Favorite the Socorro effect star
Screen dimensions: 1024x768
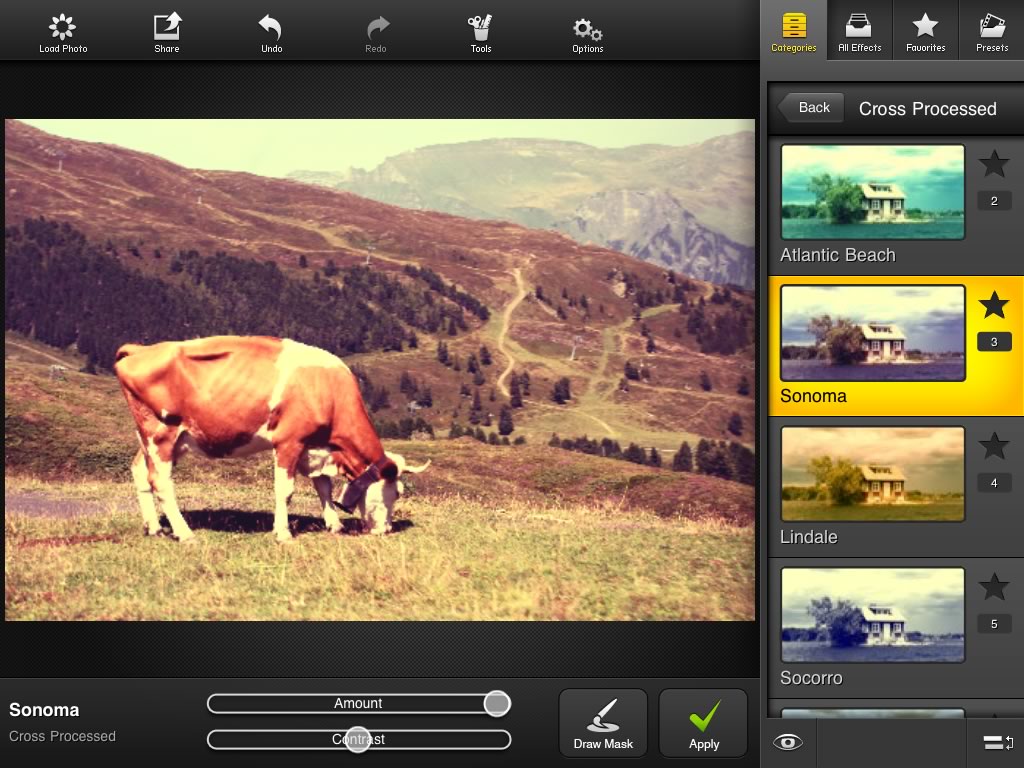click(994, 587)
